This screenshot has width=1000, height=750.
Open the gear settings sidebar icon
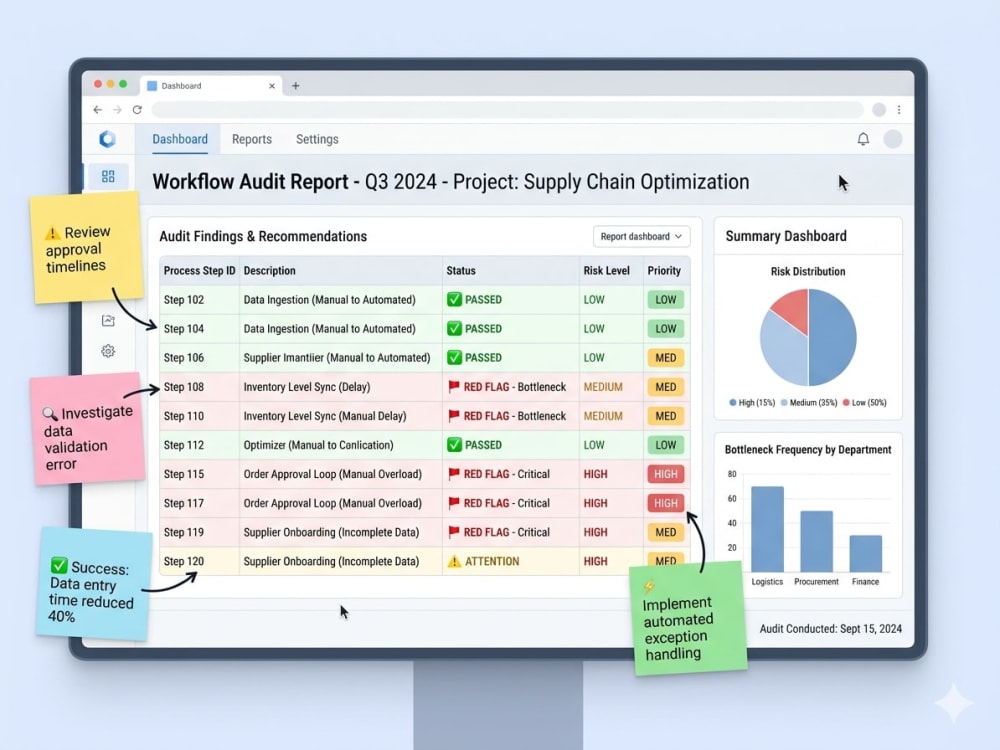pos(108,351)
